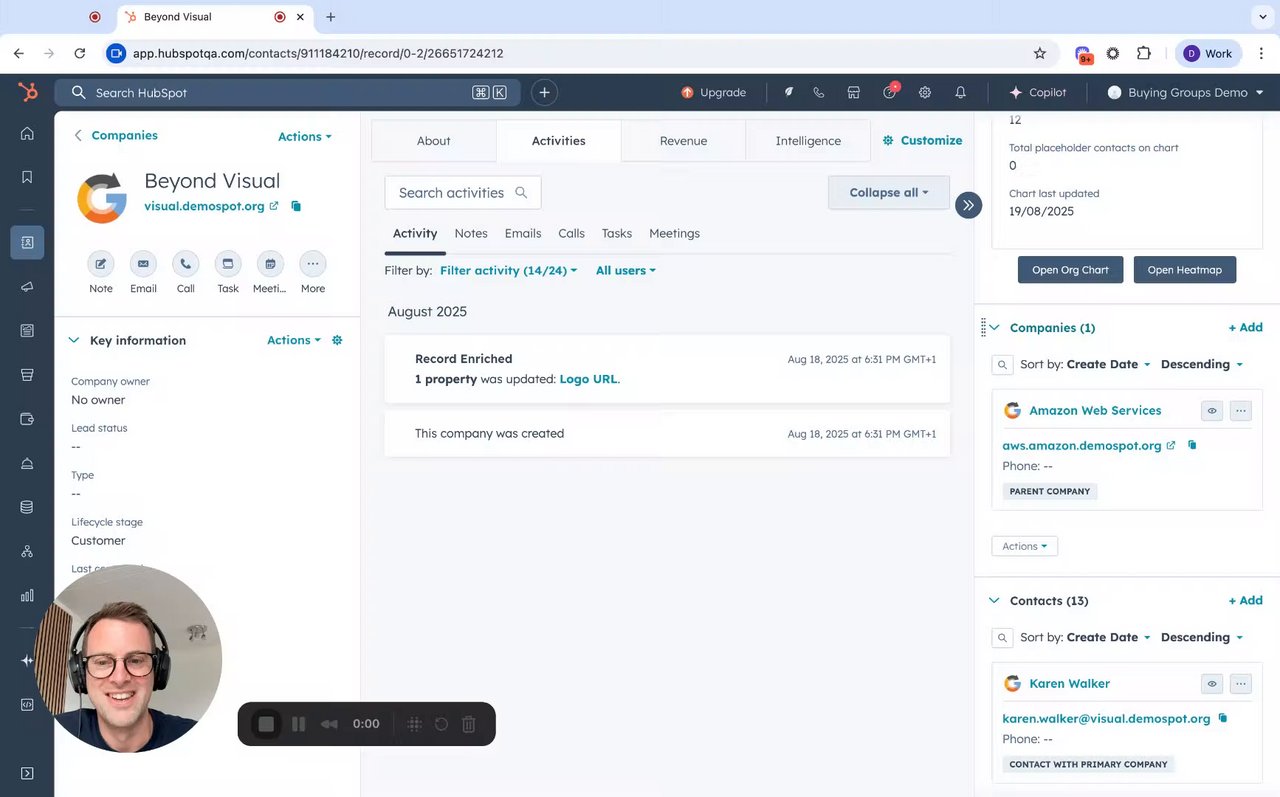Open the Automation workflow icon in sidebar
Image resolution: width=1280 pixels, height=797 pixels.
click(27, 551)
